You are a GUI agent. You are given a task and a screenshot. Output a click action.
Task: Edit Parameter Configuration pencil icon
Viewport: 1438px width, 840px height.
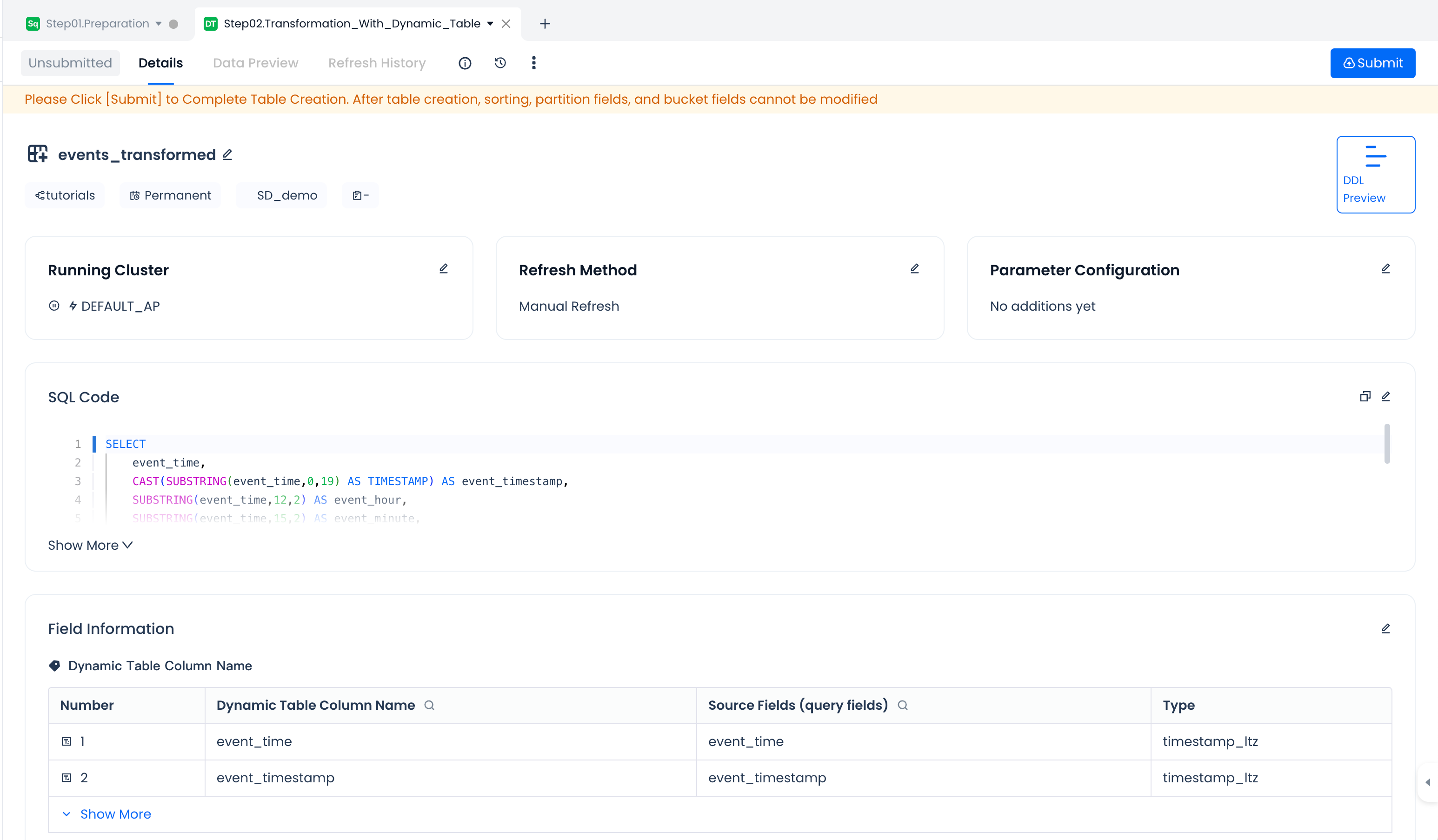point(1385,269)
